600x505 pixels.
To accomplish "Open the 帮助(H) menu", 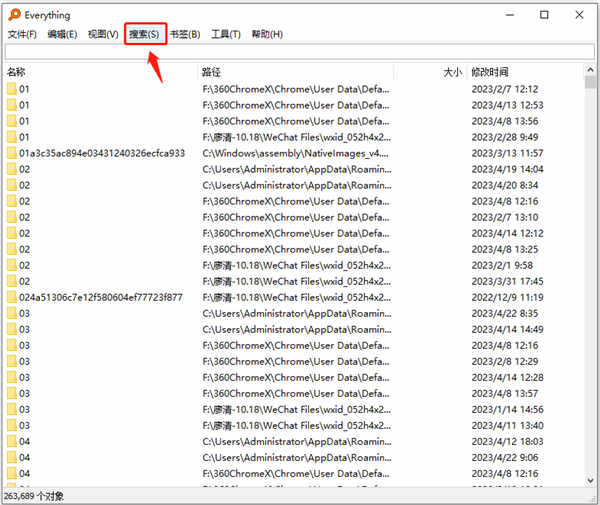I will (267, 34).
